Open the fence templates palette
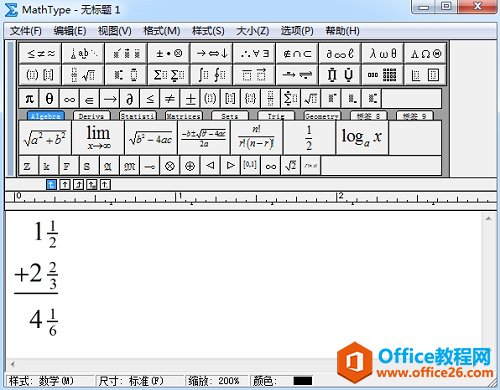The width and height of the screenshot is (500, 390). (x=40, y=75)
